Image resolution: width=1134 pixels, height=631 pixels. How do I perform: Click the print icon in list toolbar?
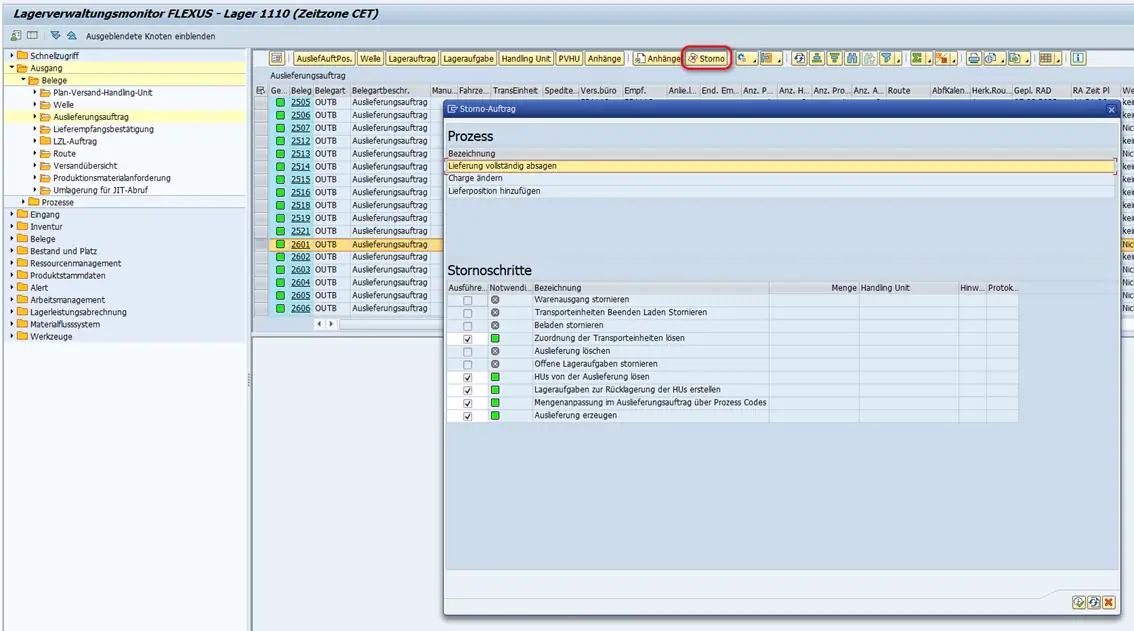pos(973,59)
